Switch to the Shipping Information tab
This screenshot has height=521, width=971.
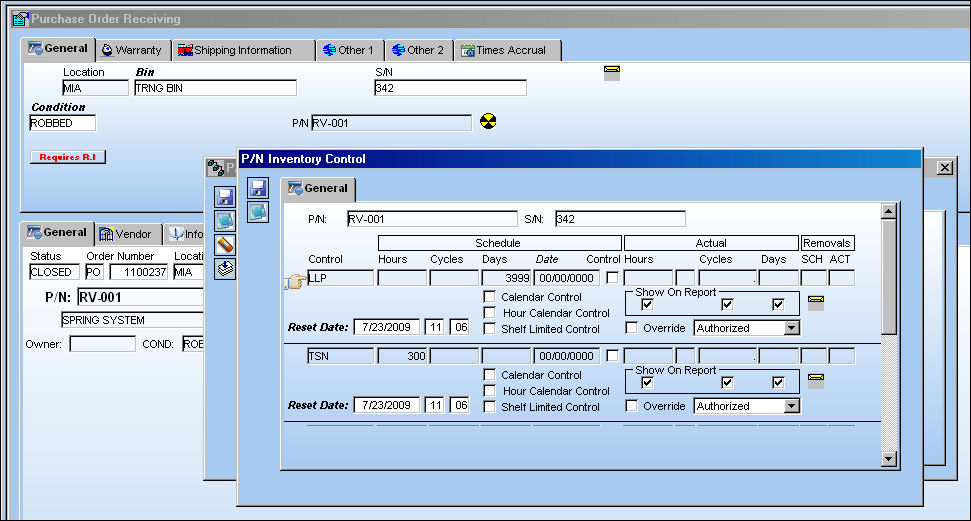pos(243,50)
